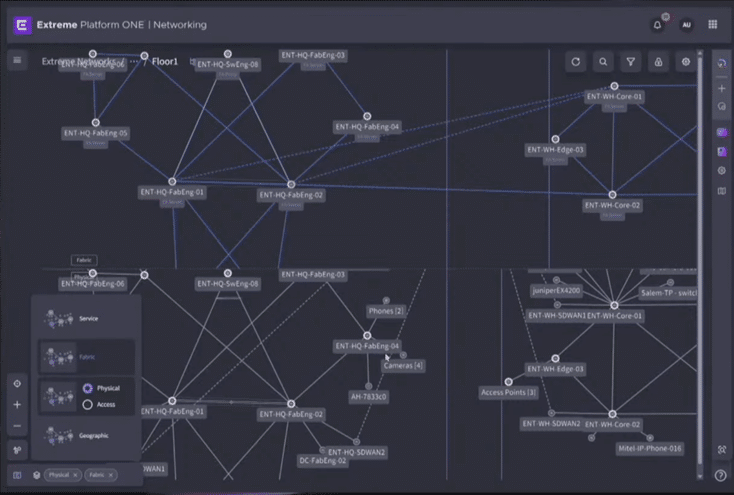Click the top assistant icon in right sidebar
Viewport: 734px width, 495px height.
(722, 63)
